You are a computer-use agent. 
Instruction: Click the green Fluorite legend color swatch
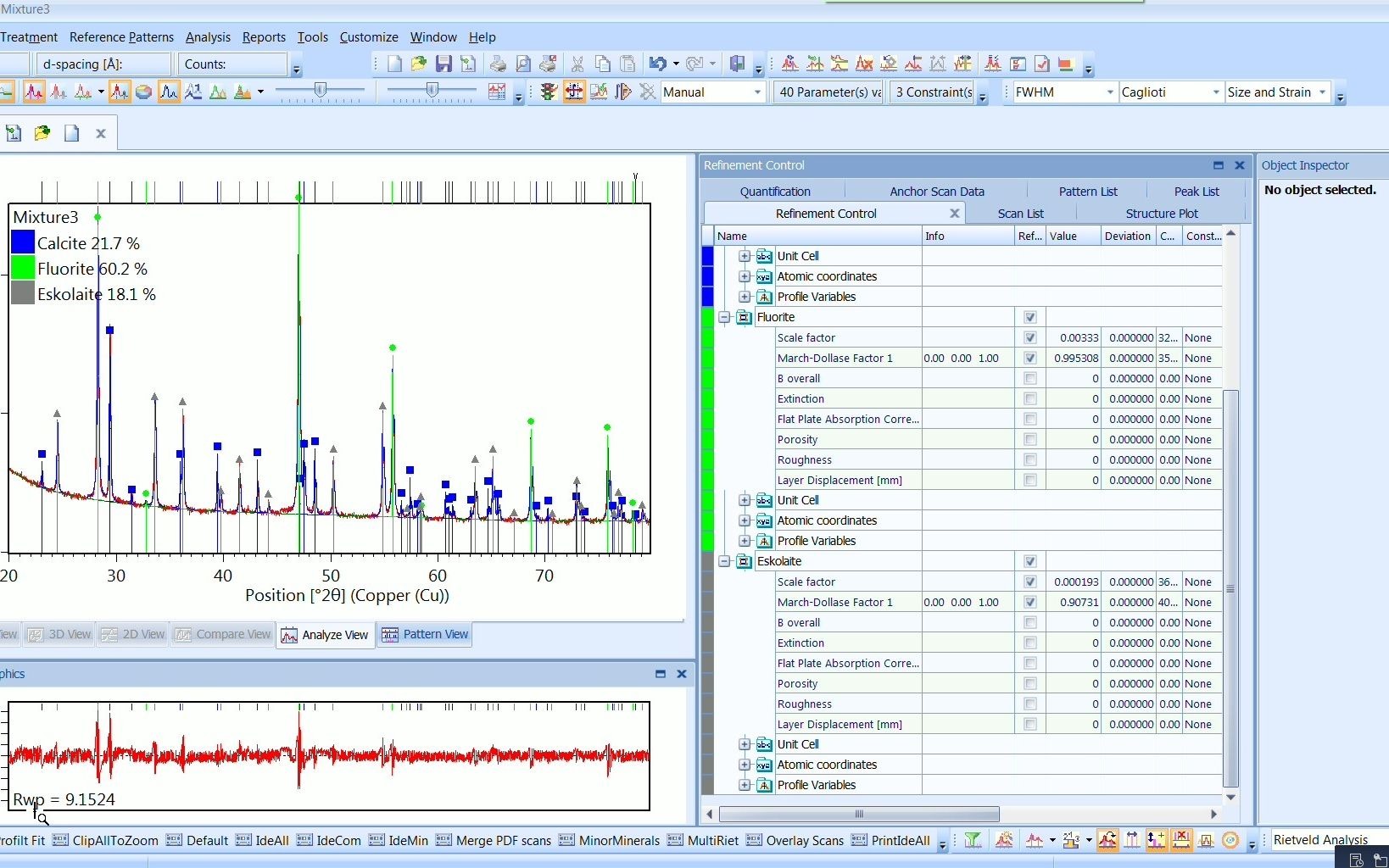pyautogui.click(x=23, y=268)
